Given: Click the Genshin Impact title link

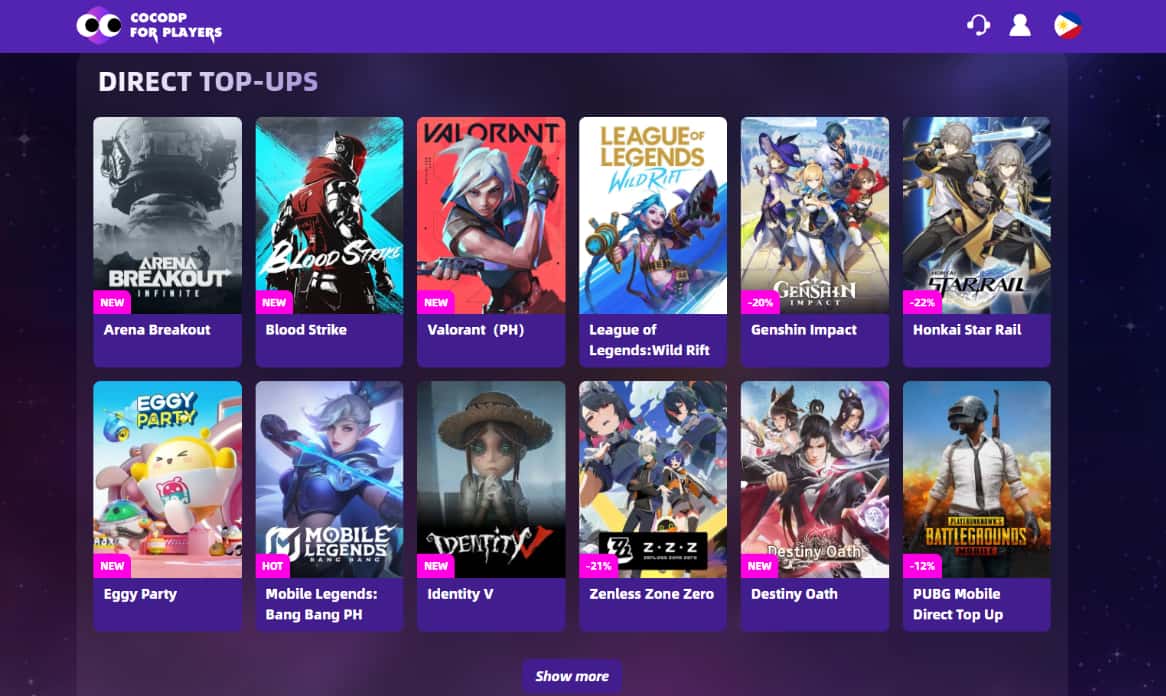Looking at the screenshot, I should (804, 329).
